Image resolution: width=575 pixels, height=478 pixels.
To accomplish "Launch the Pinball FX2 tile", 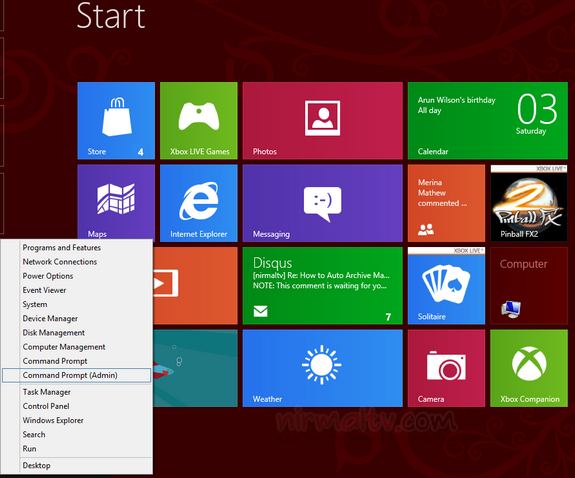I will click(x=529, y=203).
